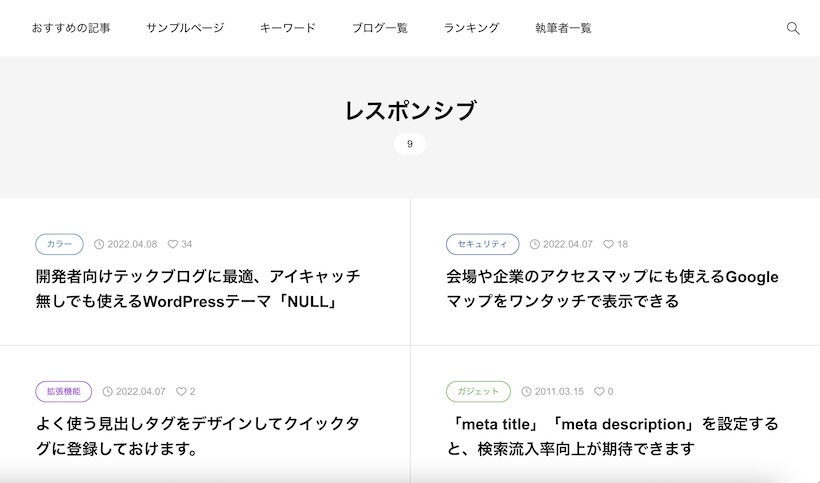Go to ブログ一覧 page
The width and height of the screenshot is (820, 483).
point(380,28)
